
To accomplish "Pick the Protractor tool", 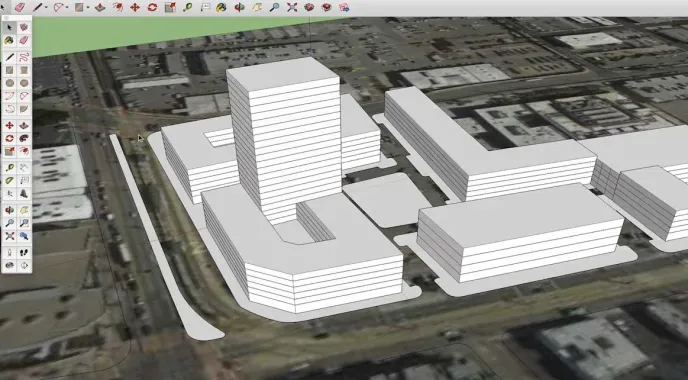I will (x=10, y=180).
